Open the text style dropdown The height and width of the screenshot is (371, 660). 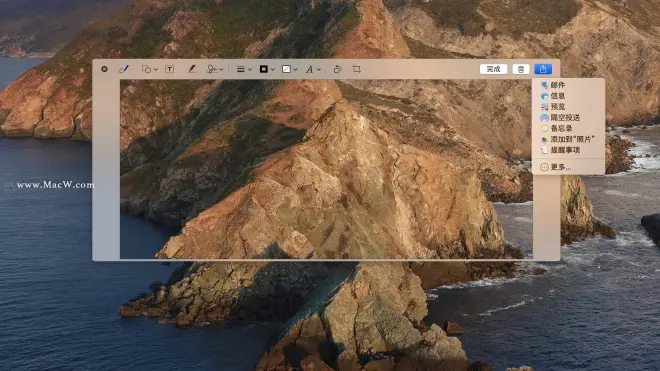pos(313,69)
